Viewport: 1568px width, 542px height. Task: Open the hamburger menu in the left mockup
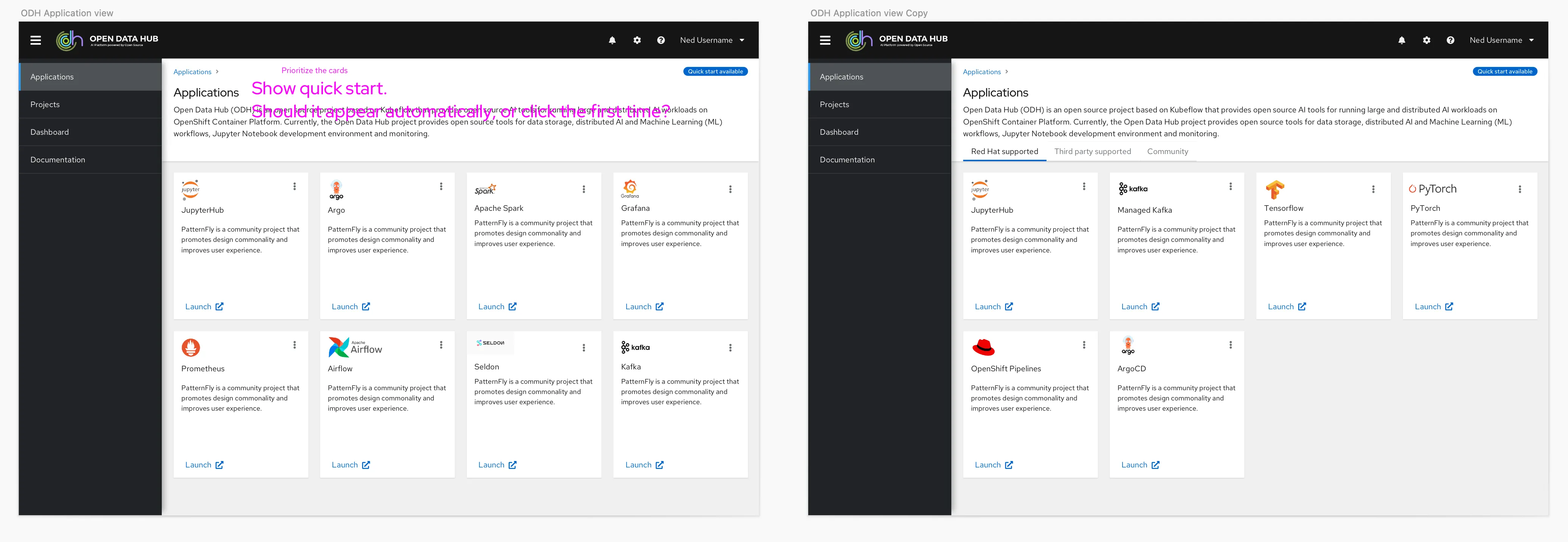pos(36,40)
